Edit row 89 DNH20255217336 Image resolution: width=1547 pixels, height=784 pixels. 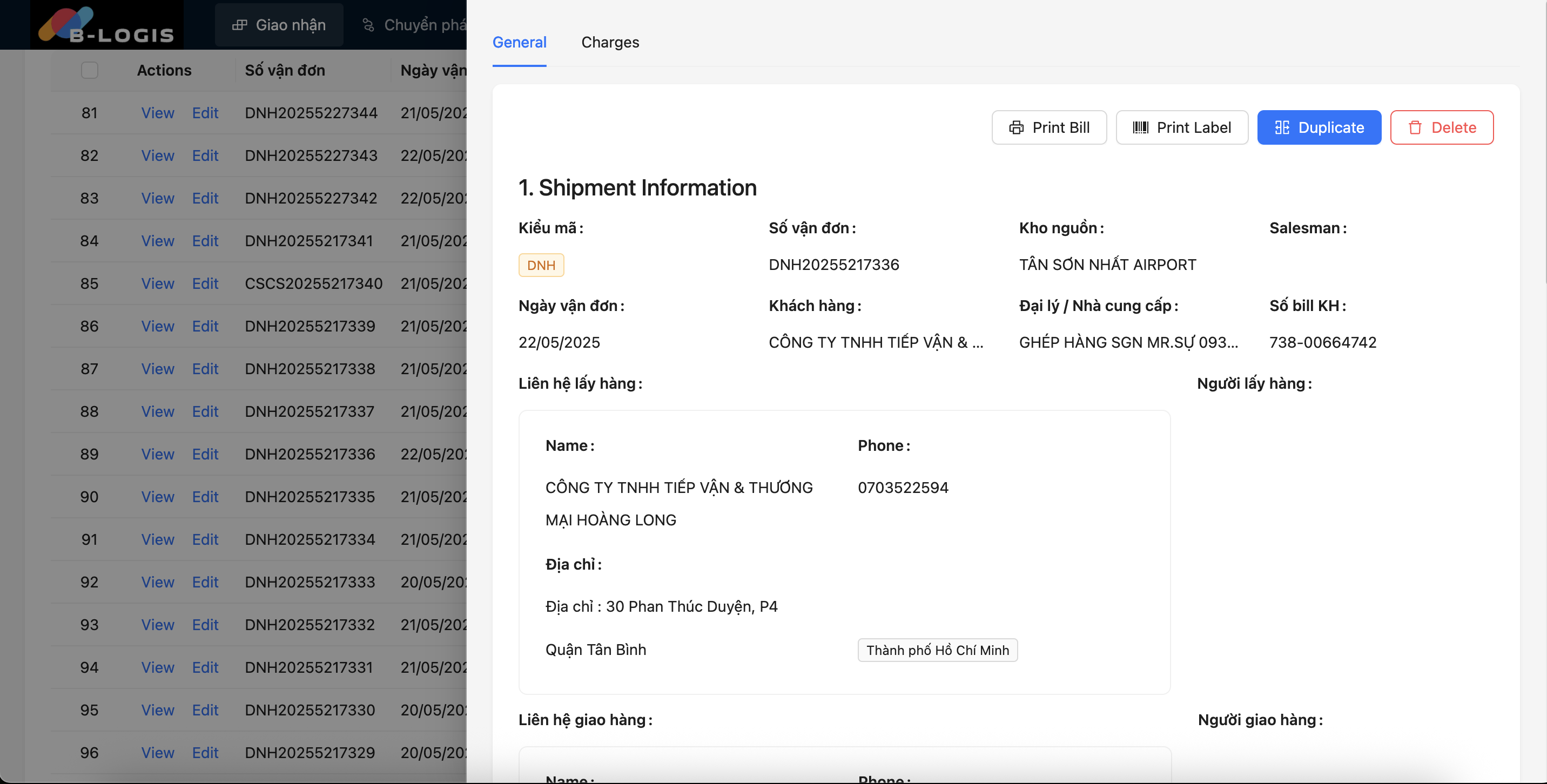(205, 454)
